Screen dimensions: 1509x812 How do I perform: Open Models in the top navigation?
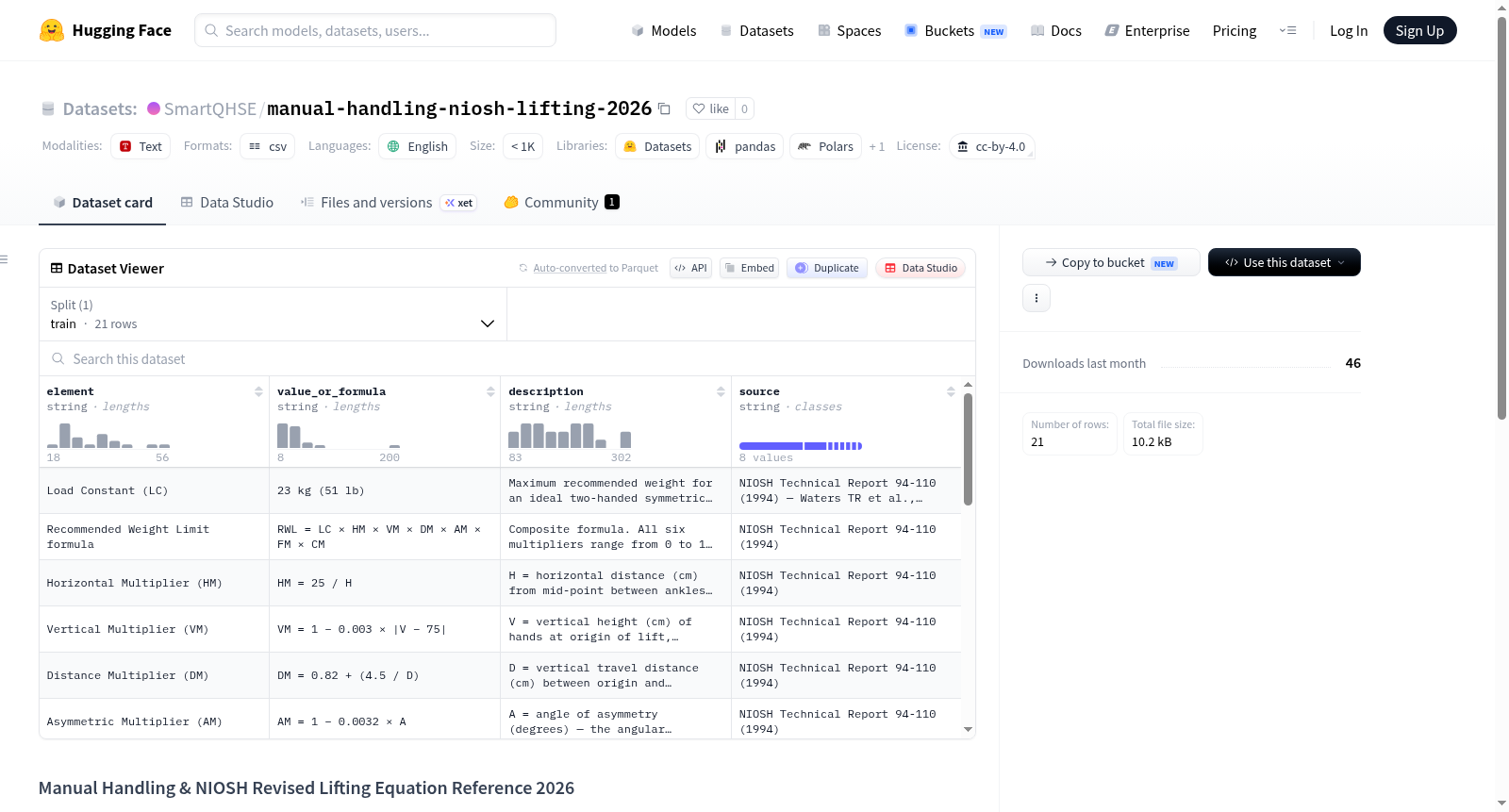tap(664, 31)
